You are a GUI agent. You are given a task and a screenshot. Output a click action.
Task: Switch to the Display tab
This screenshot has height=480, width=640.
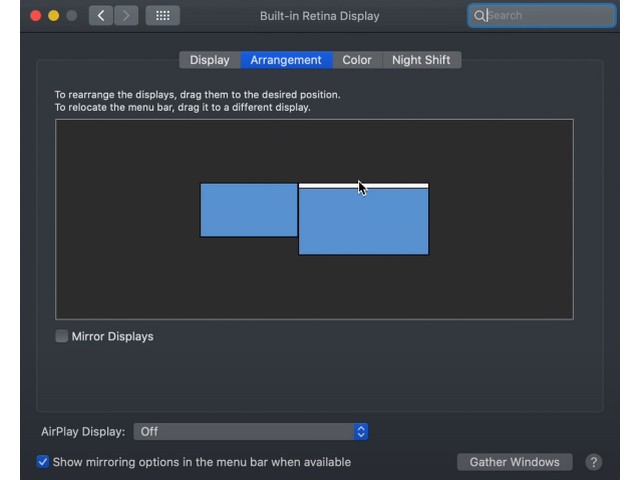[209, 60]
